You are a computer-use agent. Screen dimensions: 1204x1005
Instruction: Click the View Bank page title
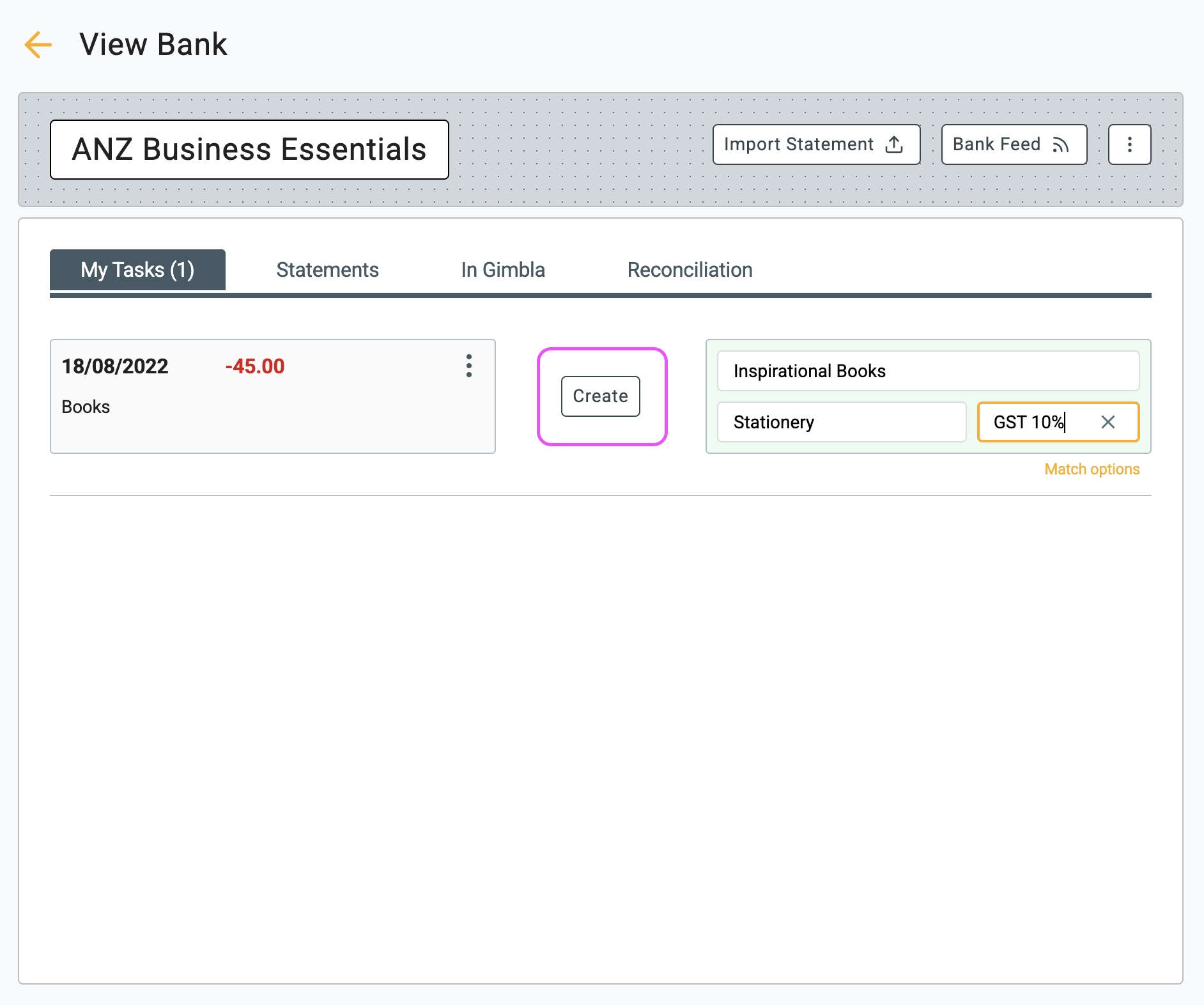pyautogui.click(x=153, y=45)
